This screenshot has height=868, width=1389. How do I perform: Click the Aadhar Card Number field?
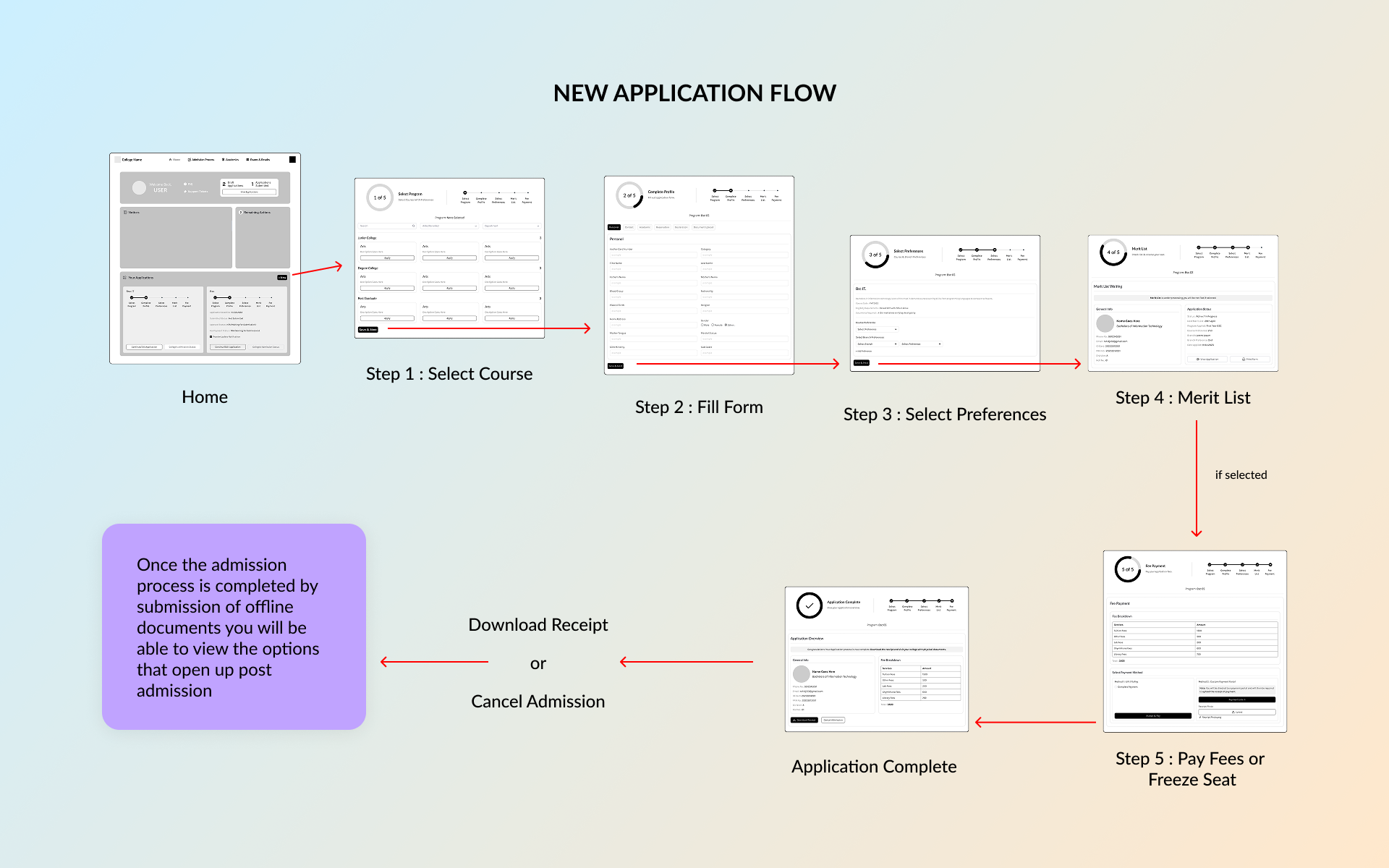(653, 255)
